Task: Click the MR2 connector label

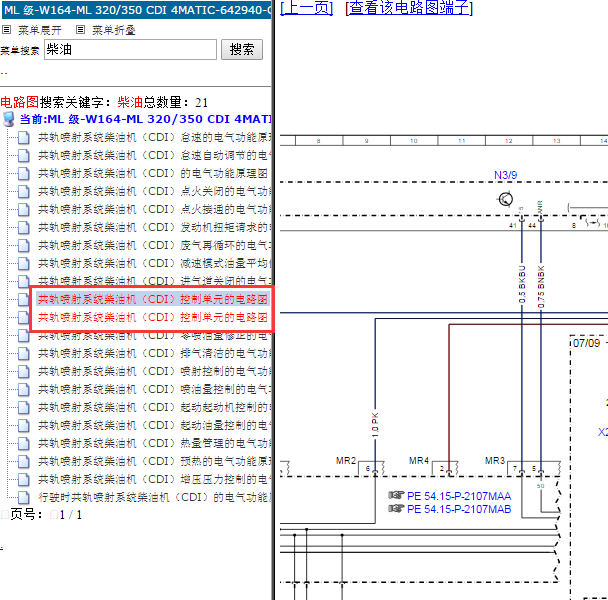Action: 346,460
